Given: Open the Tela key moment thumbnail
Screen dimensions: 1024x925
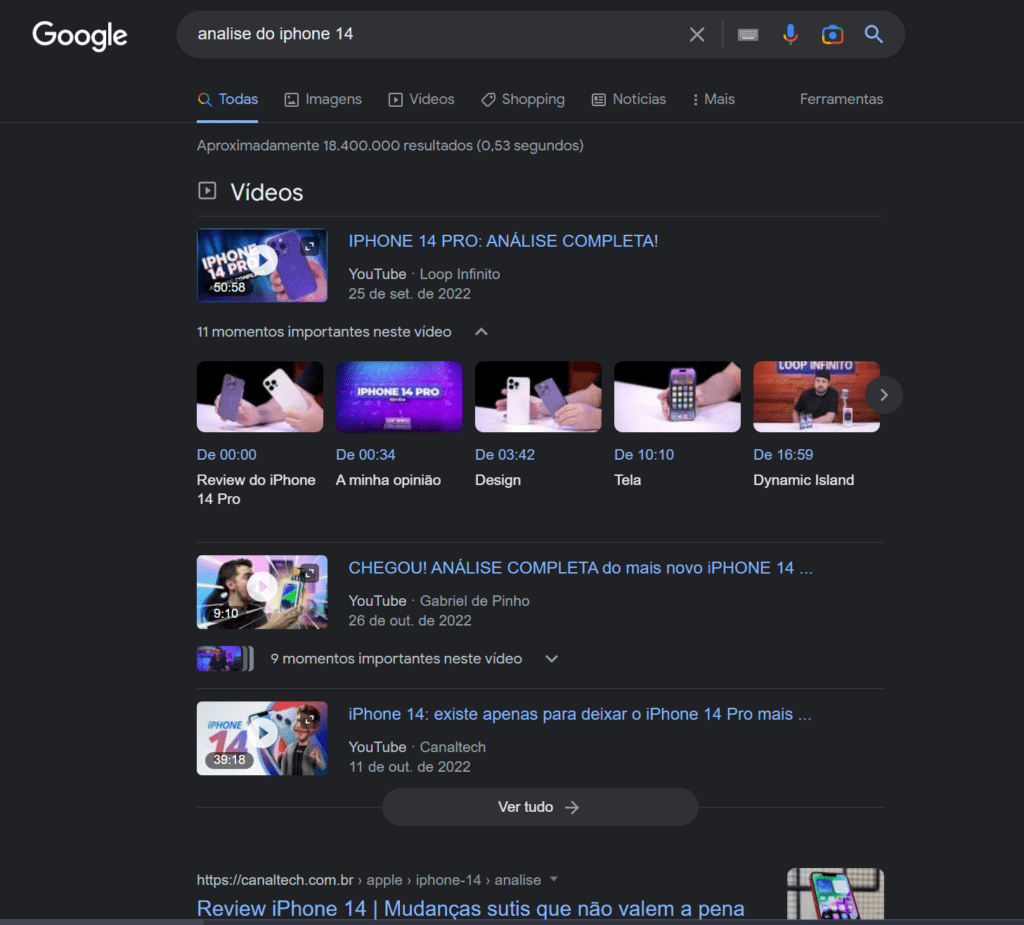Looking at the screenshot, I should pyautogui.click(x=677, y=397).
